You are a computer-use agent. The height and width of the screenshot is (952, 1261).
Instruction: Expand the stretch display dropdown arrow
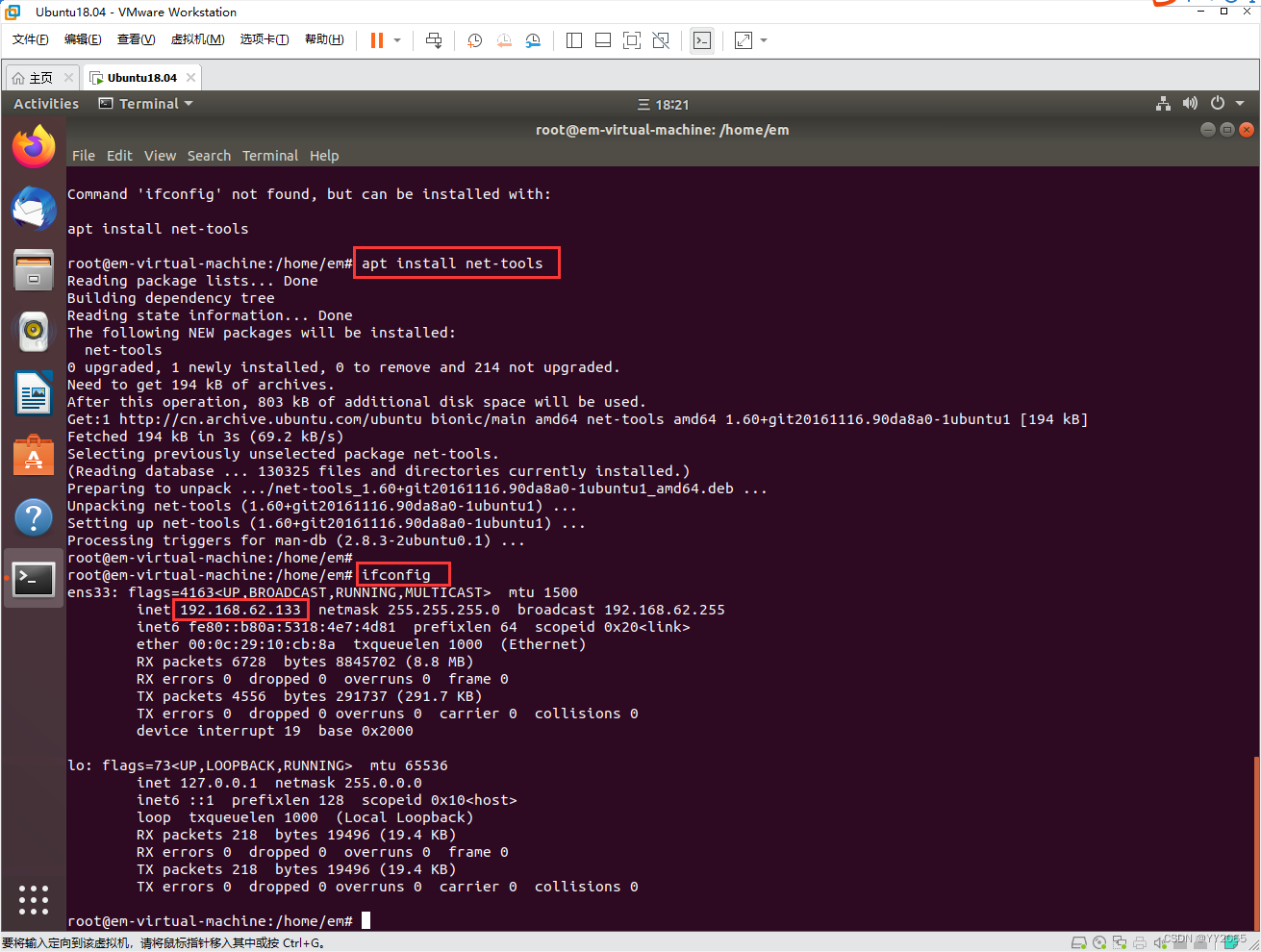tap(764, 40)
